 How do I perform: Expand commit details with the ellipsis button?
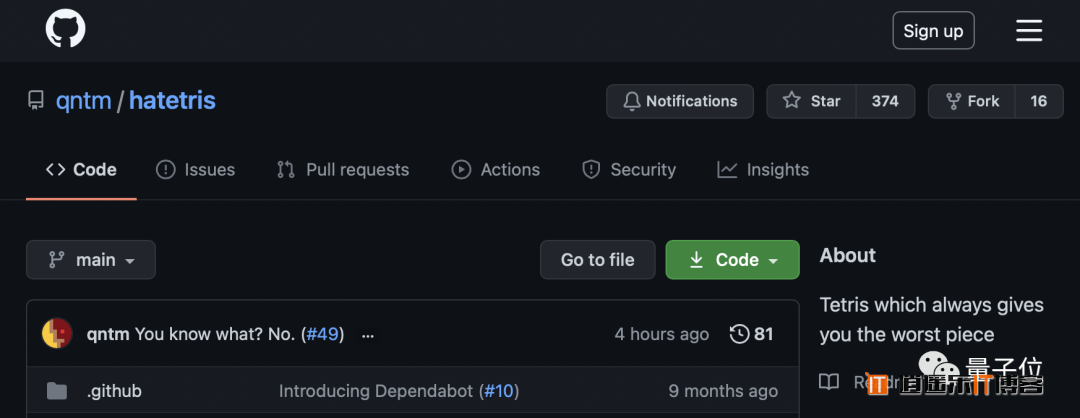[x=368, y=335]
